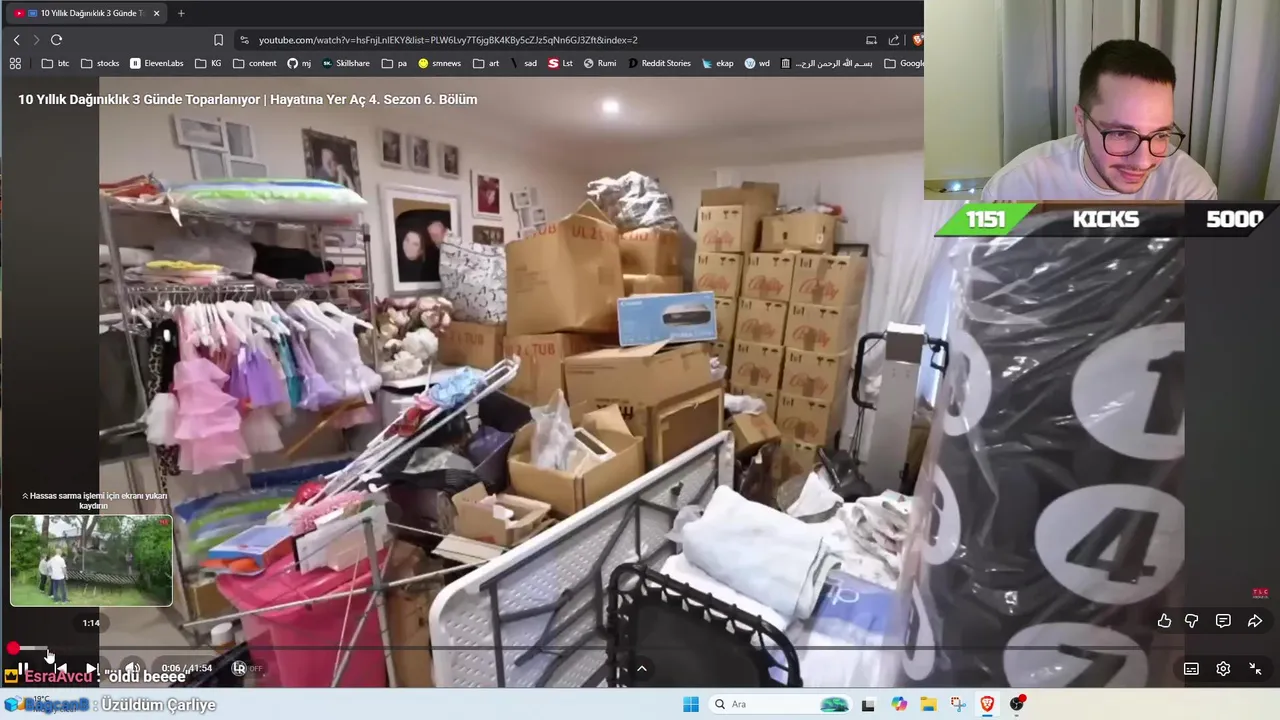Open the Arabic-titled bookmark

(827, 63)
